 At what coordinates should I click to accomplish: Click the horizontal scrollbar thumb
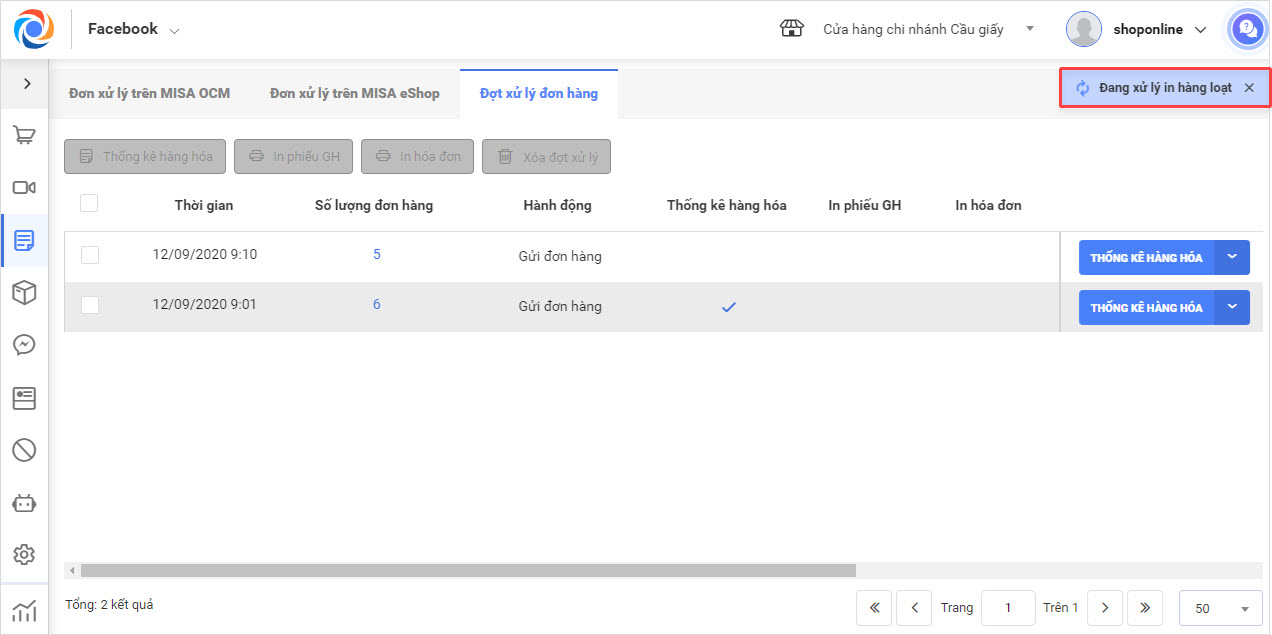[468, 570]
